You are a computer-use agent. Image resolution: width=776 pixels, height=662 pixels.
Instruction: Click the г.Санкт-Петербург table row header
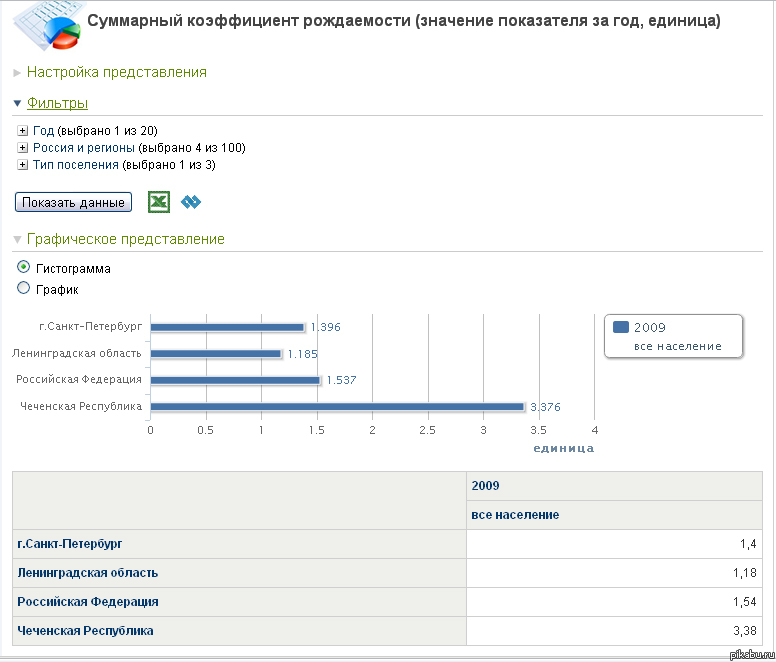tap(70, 544)
